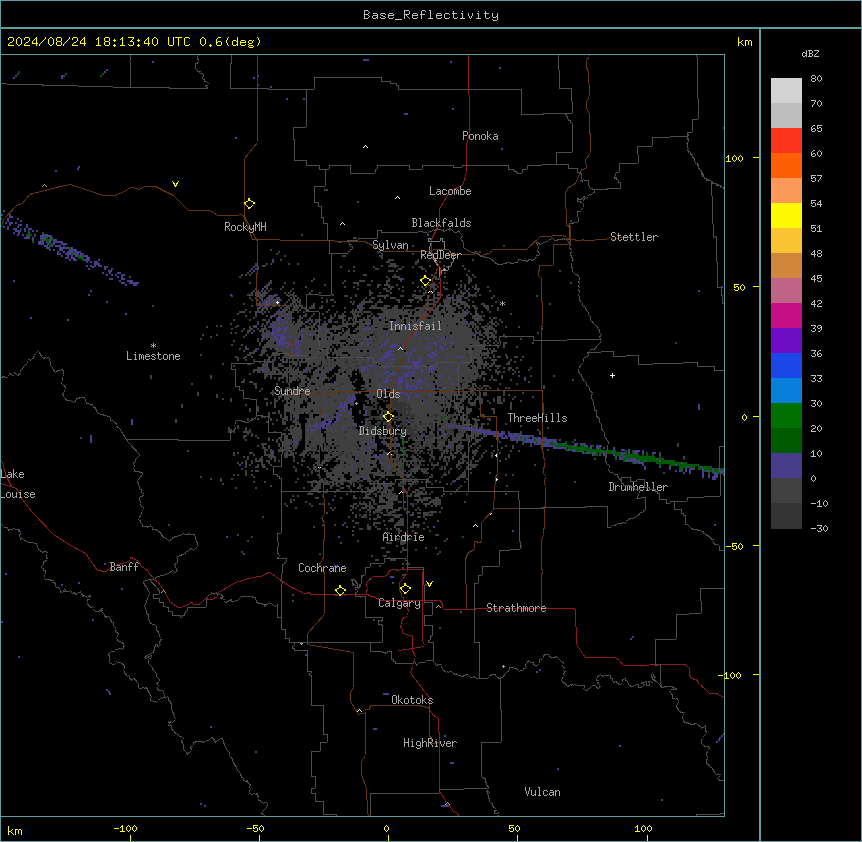Pick the slate purple 0-10 dBZ legend color
Screen dimensions: 862x842
coord(786,466)
